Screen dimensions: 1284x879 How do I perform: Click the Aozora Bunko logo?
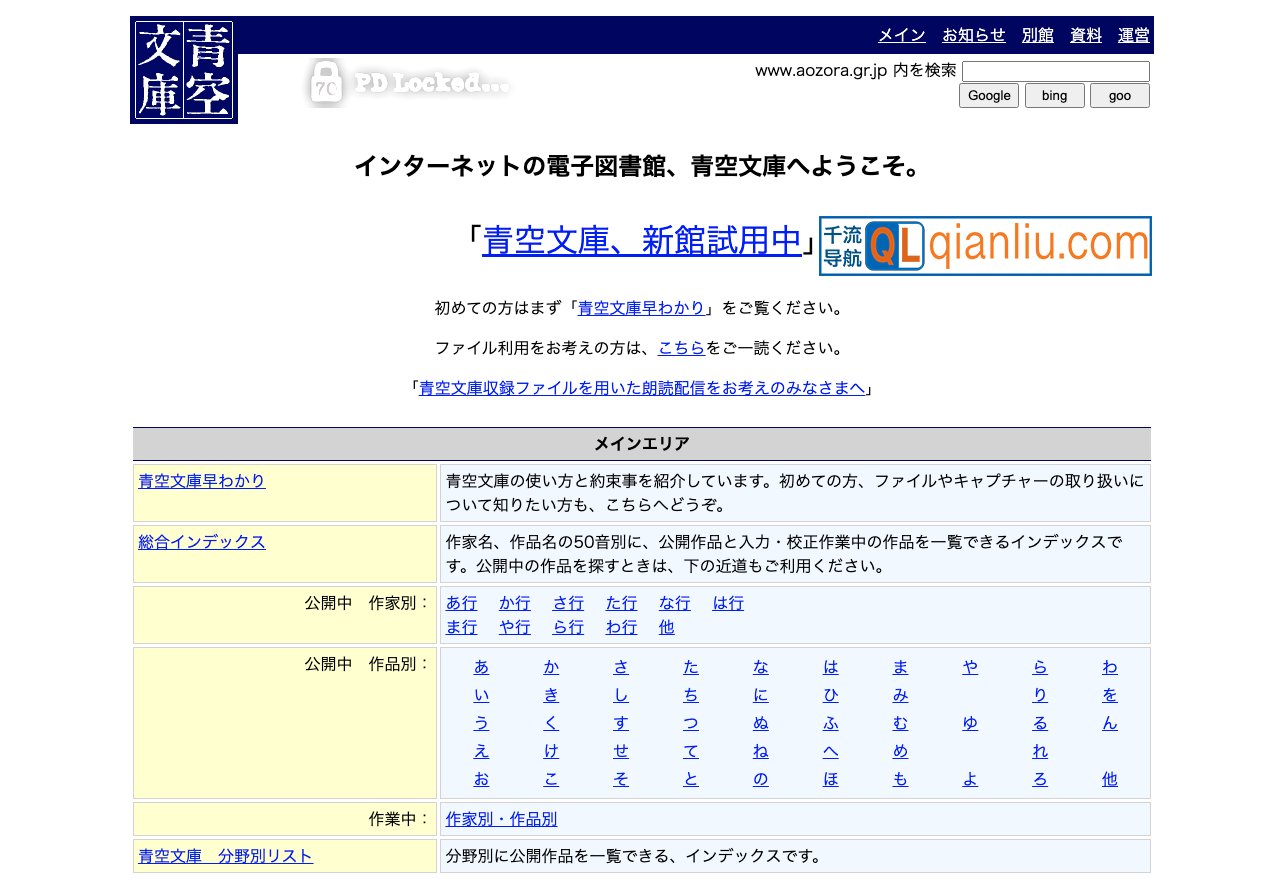[184, 70]
